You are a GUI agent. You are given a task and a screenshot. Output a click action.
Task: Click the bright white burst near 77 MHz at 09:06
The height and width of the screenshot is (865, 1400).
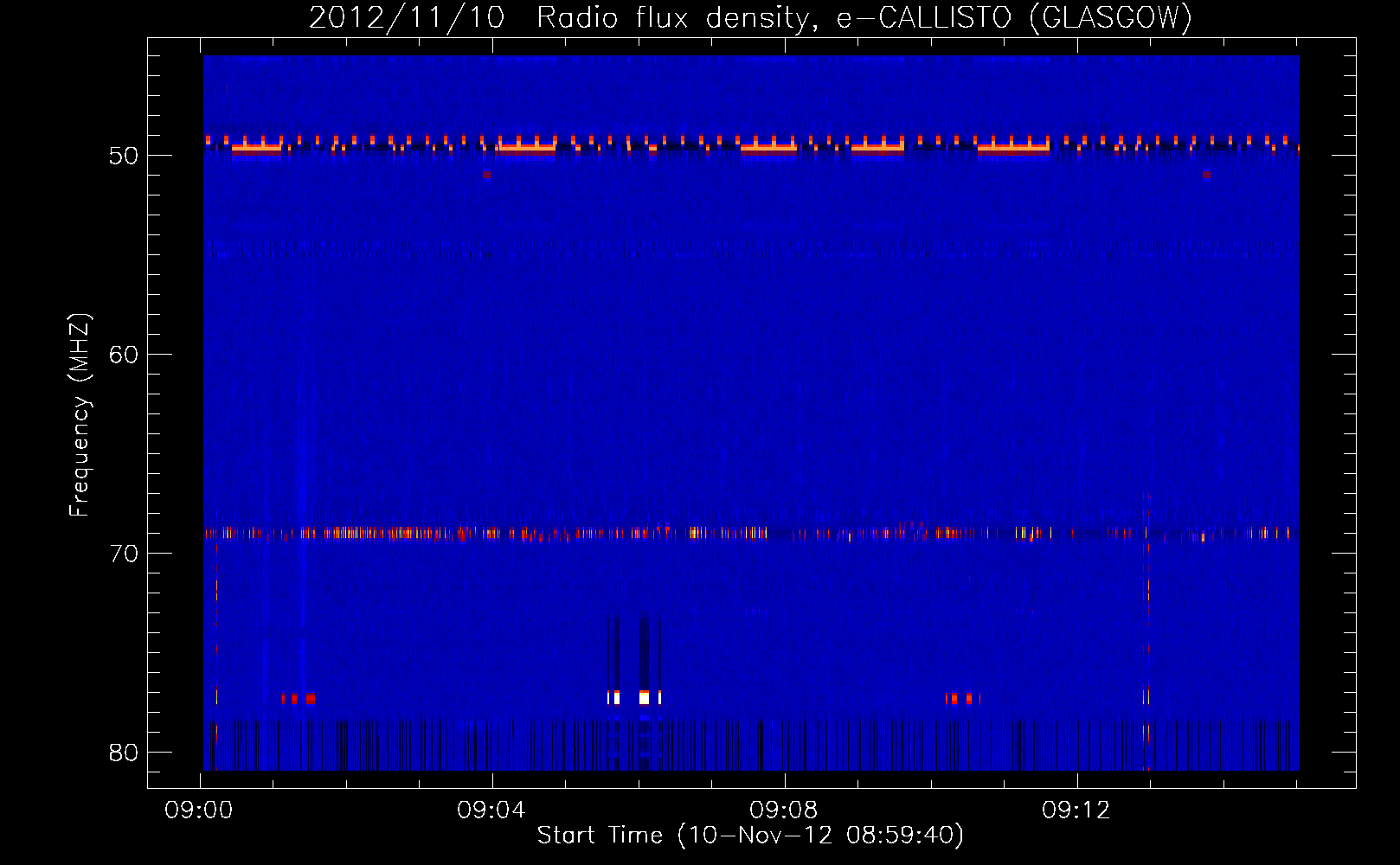pos(644,697)
